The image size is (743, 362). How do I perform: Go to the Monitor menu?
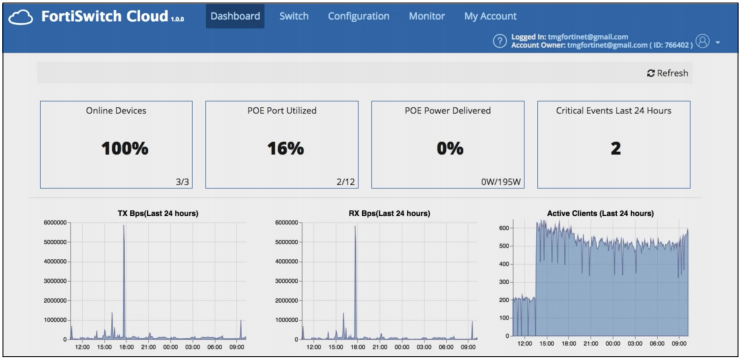(427, 16)
